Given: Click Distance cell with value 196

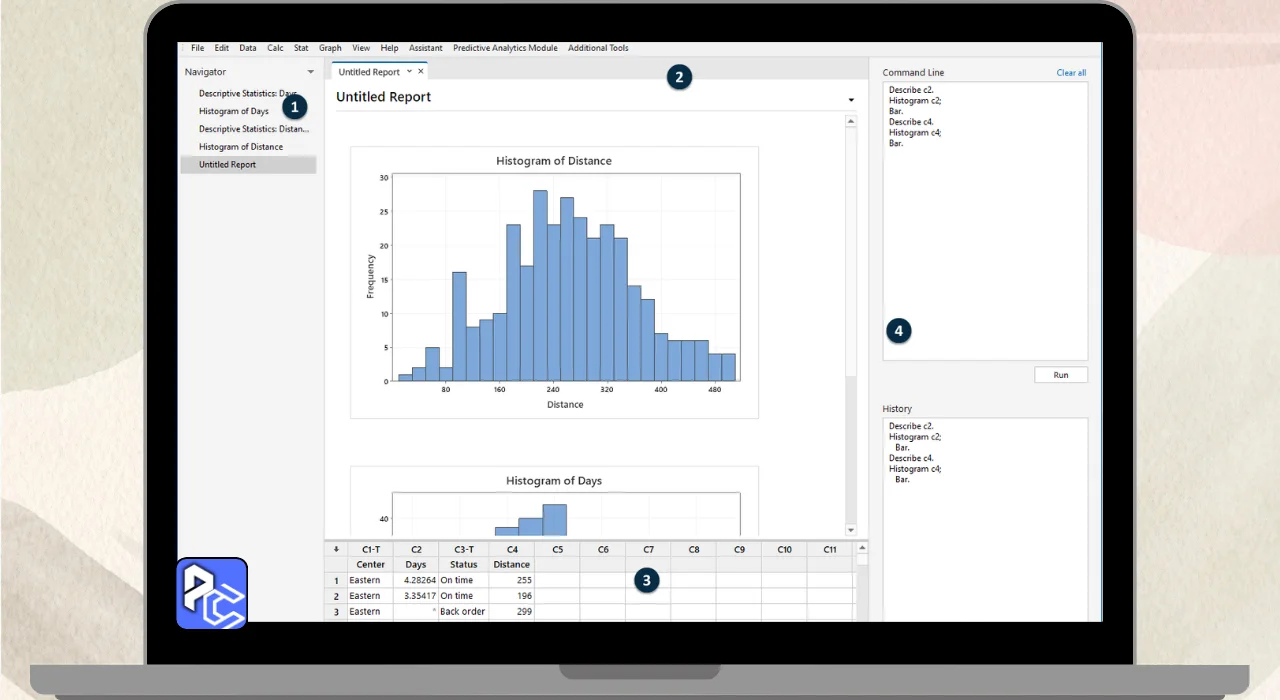Looking at the screenshot, I should pyautogui.click(x=512, y=596).
